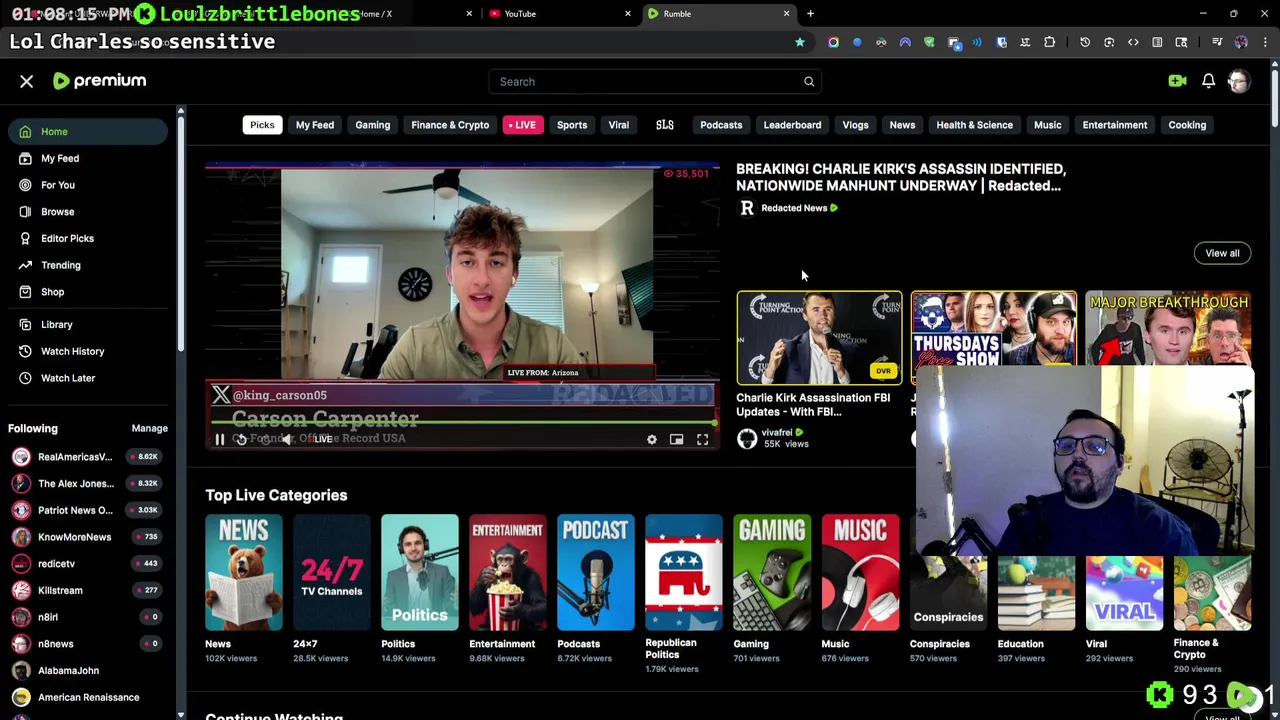Mute the live video volume
The height and width of the screenshot is (720, 1280).
coord(287,439)
